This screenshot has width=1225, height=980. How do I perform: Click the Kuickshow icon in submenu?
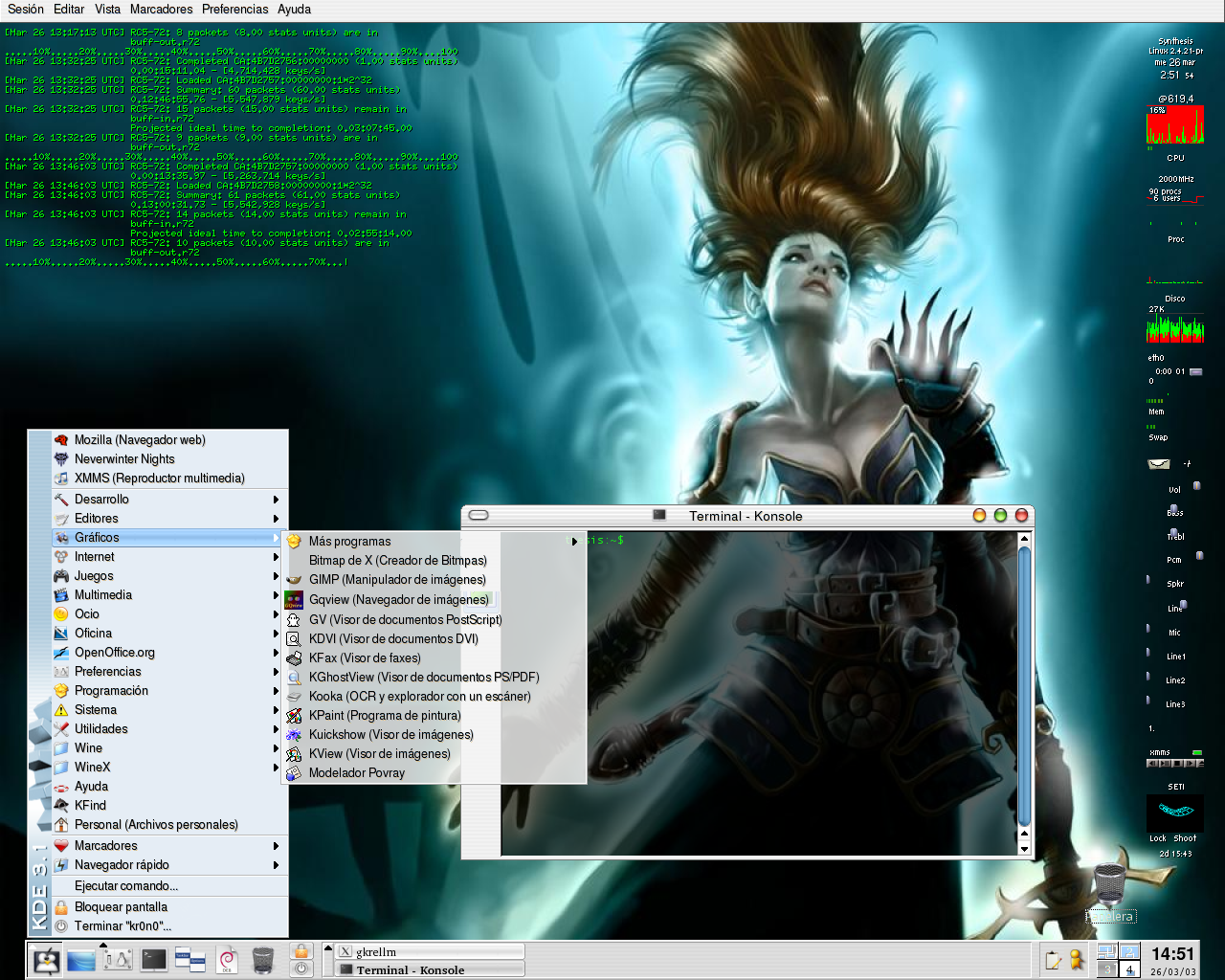[x=294, y=735]
